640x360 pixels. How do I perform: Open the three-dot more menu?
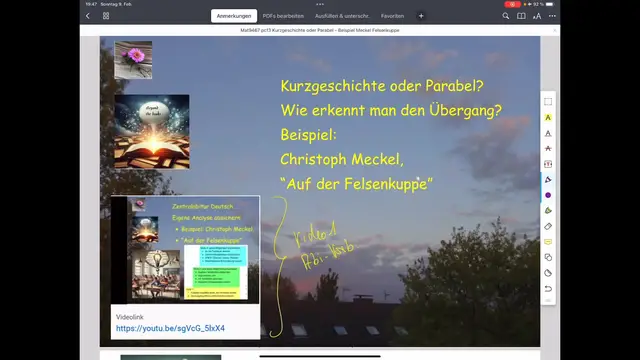[552, 16]
